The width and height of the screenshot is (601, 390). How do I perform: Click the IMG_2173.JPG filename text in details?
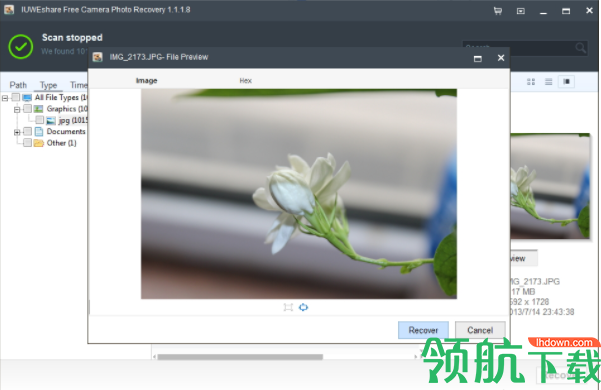point(535,282)
